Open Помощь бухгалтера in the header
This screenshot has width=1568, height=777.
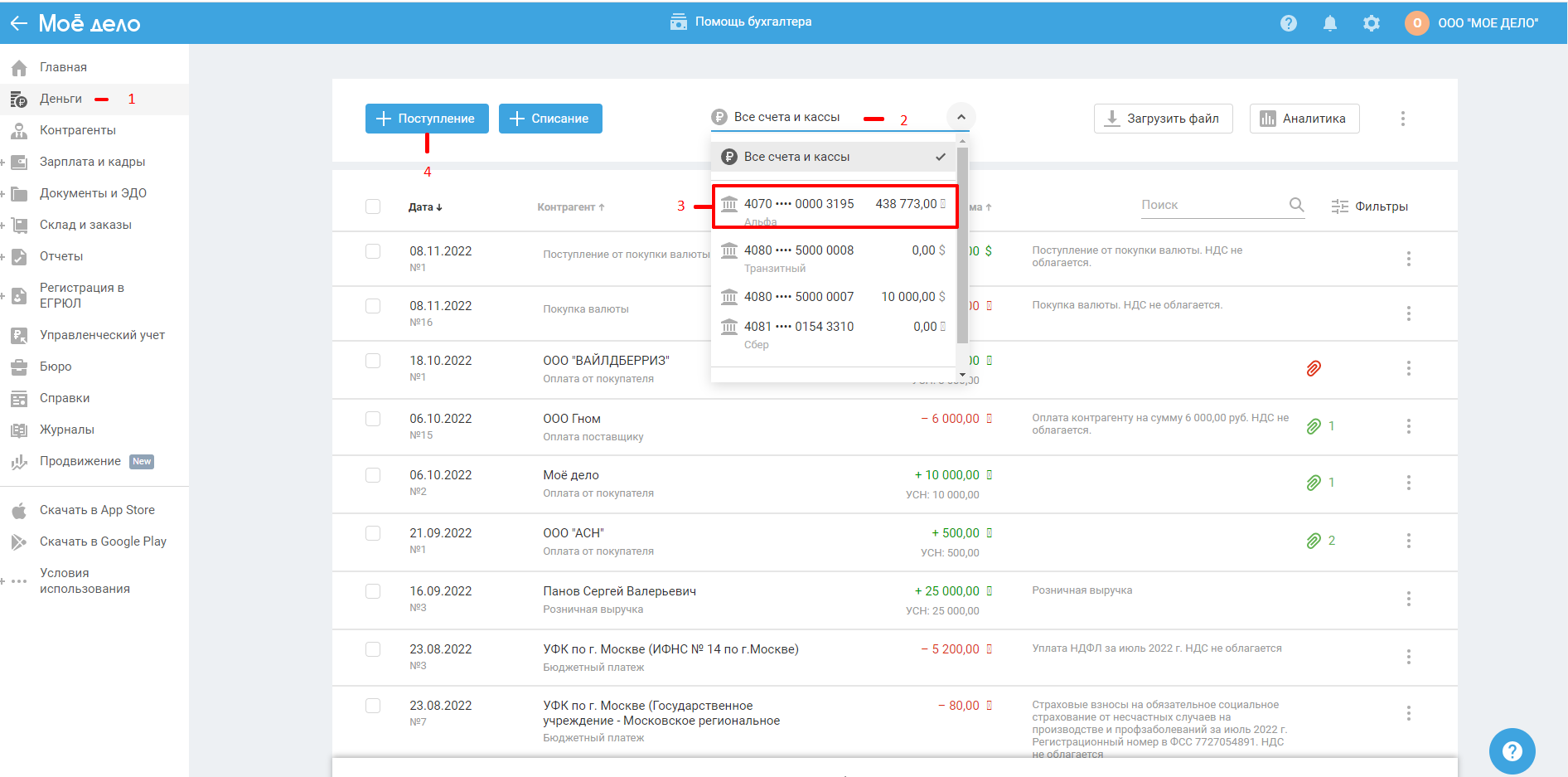pos(741,22)
